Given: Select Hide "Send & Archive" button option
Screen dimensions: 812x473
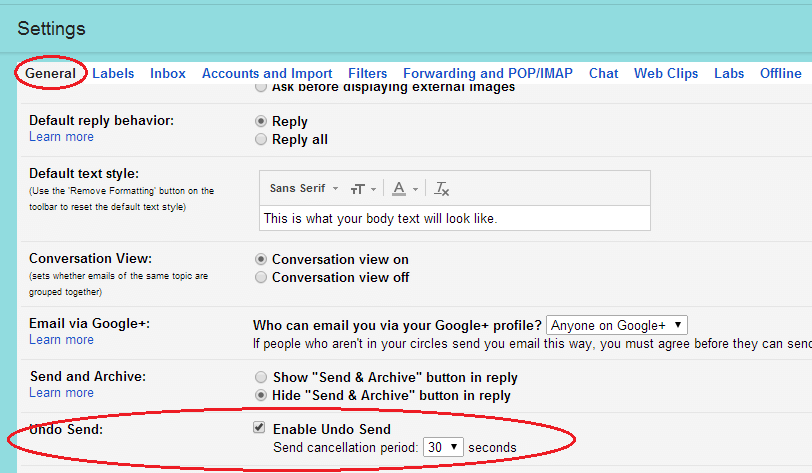Looking at the screenshot, I should click(262, 395).
